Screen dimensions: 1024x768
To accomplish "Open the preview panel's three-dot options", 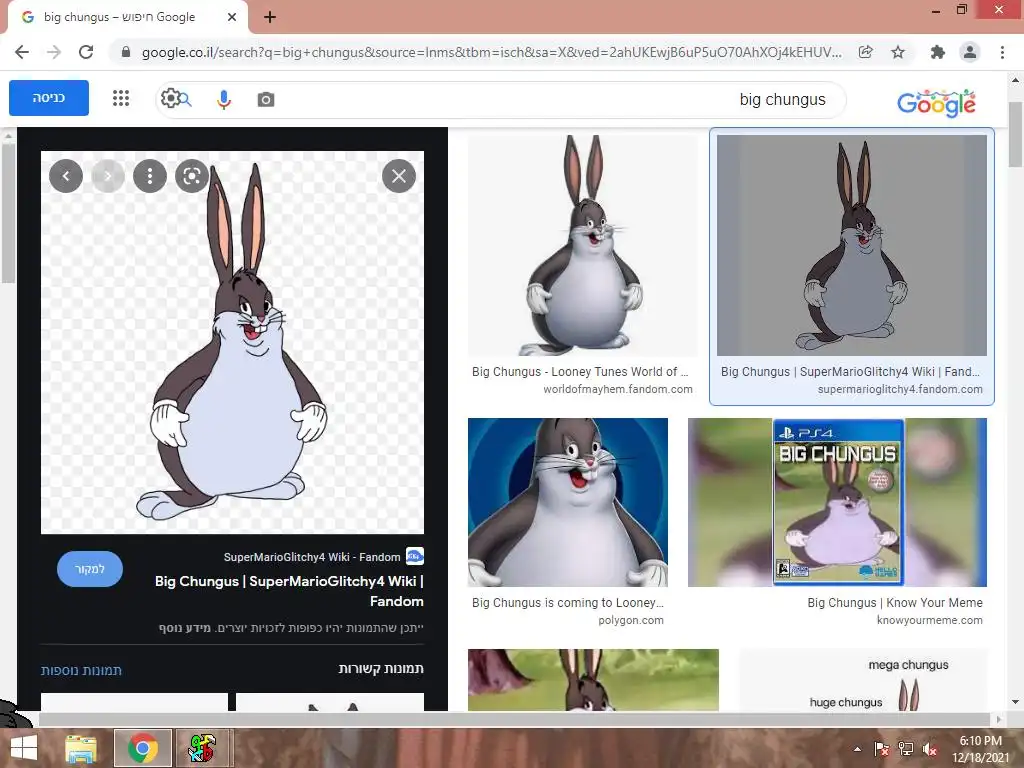I will (150, 176).
